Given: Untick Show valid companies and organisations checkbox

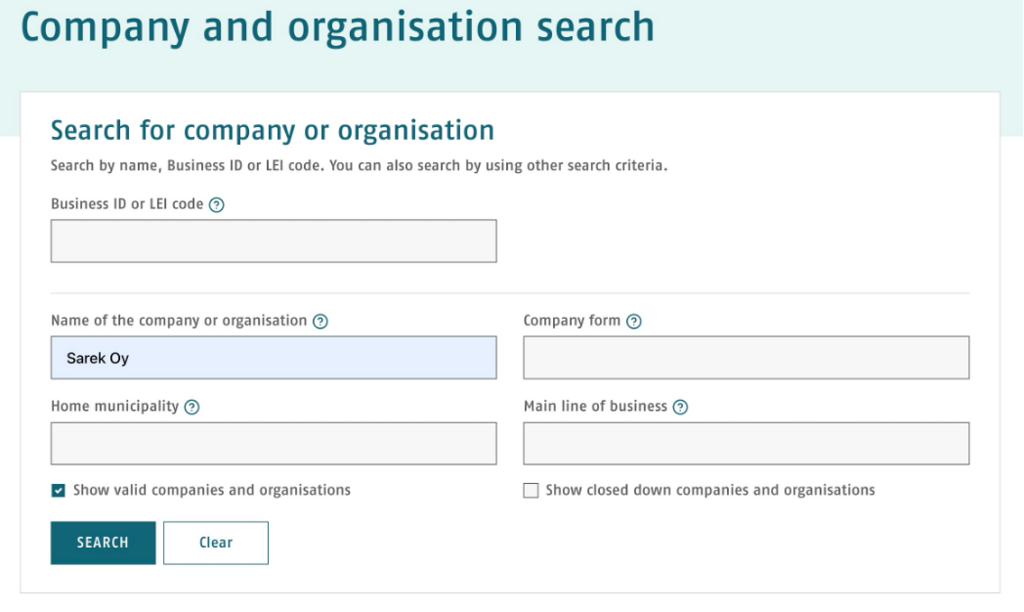Looking at the screenshot, I should pyautogui.click(x=58, y=491).
